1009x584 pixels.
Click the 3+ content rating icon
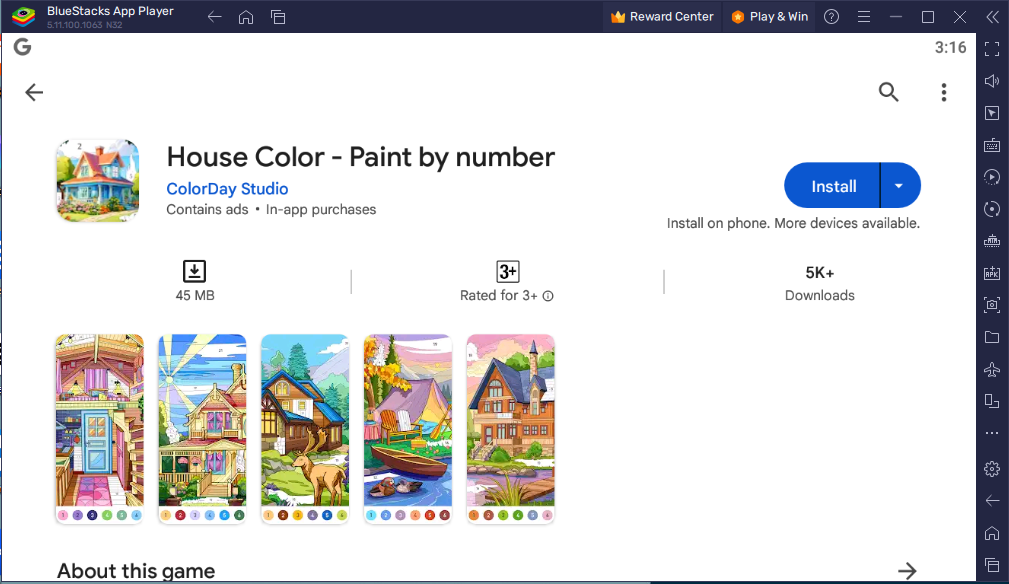pyautogui.click(x=507, y=271)
